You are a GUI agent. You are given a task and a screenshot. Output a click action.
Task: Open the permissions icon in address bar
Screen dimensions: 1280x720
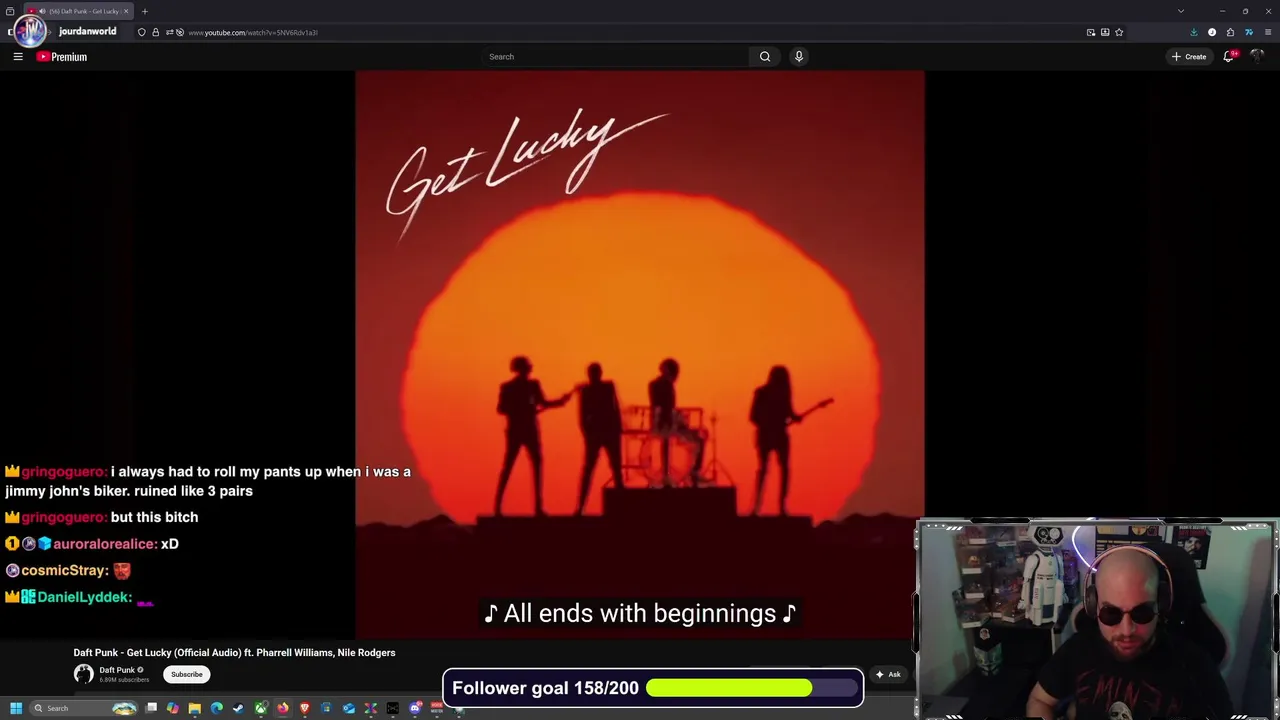click(x=168, y=33)
